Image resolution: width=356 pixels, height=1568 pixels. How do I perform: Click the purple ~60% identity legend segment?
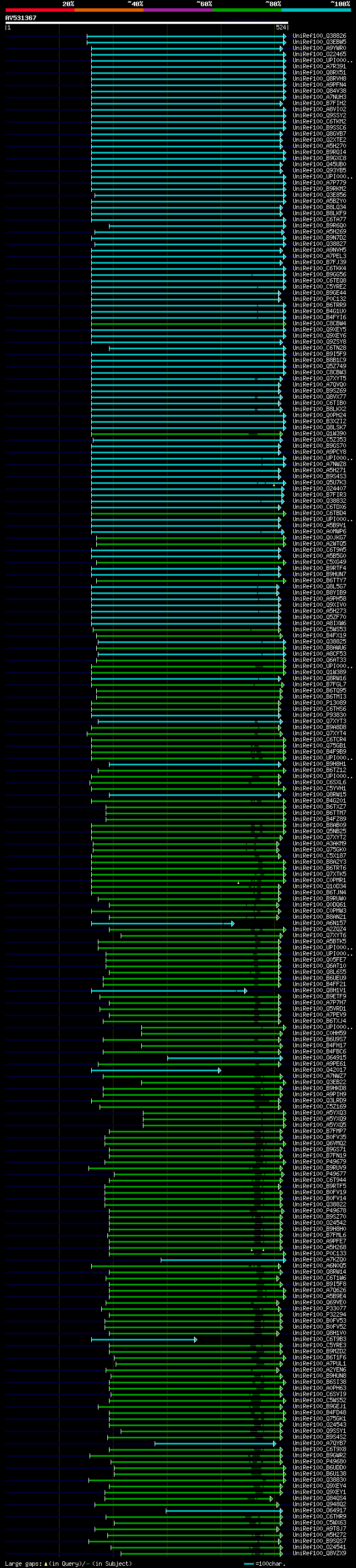point(177,11)
